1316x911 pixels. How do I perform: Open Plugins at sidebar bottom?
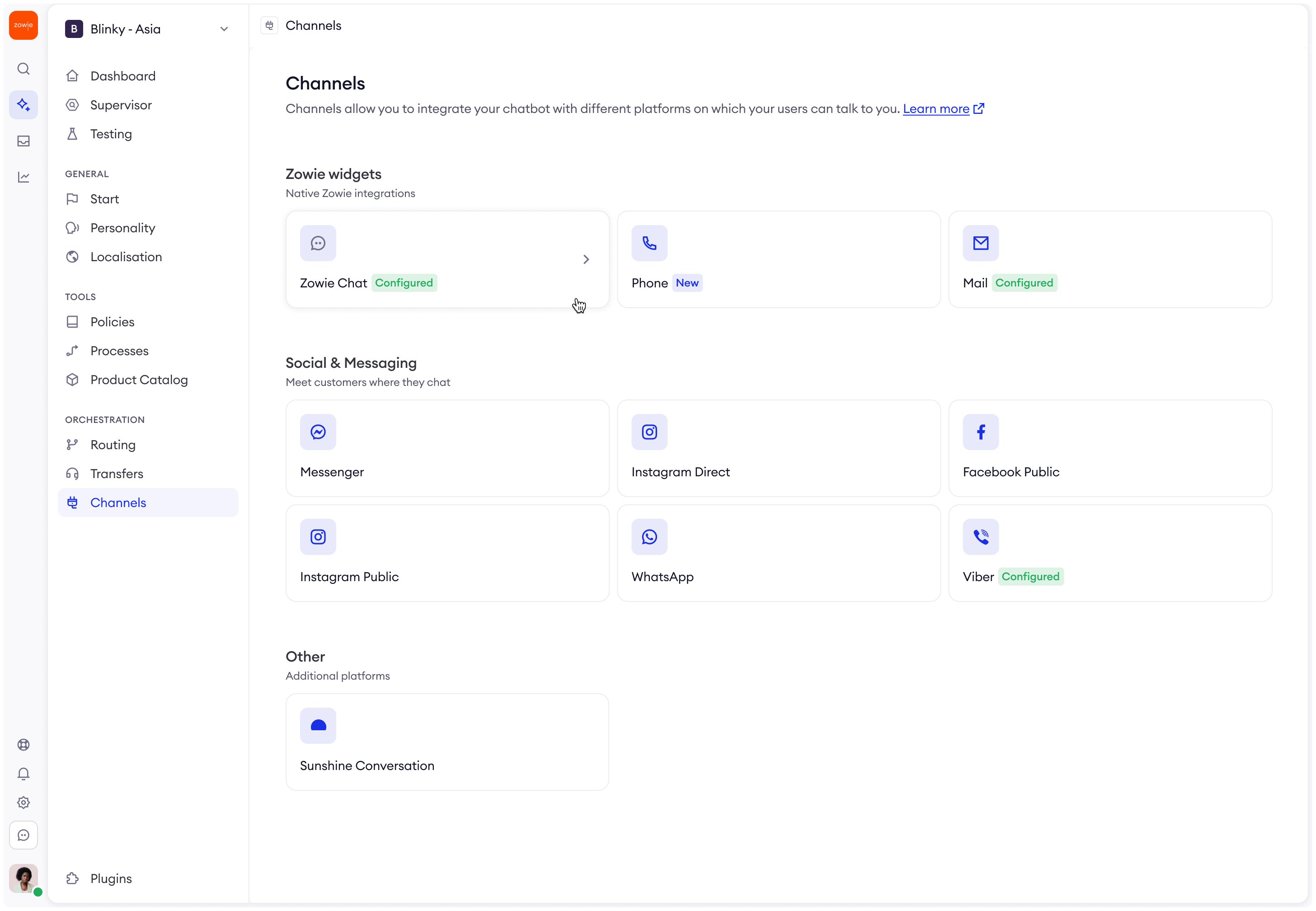(148, 879)
